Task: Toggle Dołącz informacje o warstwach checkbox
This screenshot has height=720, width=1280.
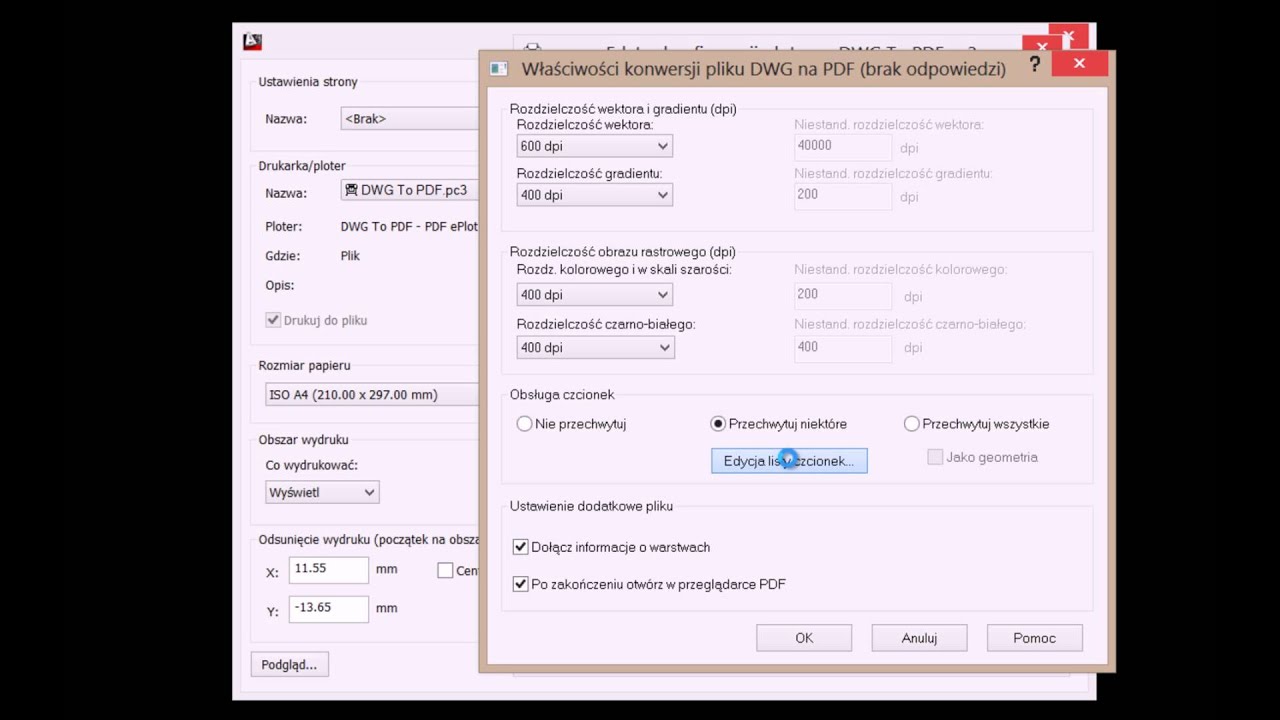Action: point(520,547)
